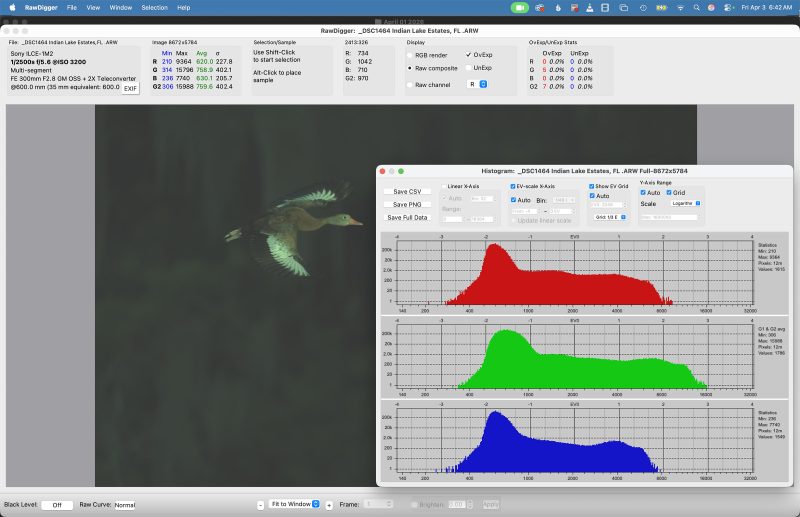Open the Selection menu

pyautogui.click(x=154, y=7)
